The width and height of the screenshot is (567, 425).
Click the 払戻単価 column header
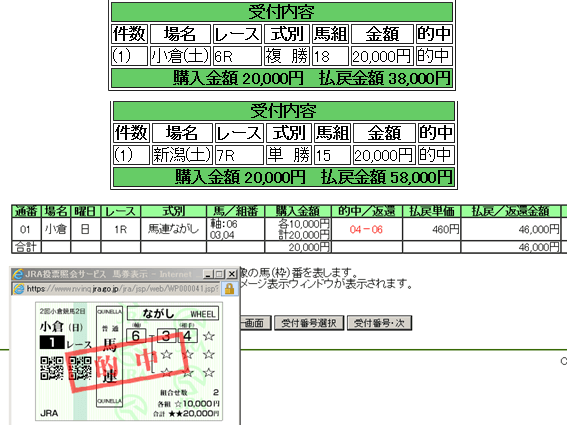pos(431,211)
